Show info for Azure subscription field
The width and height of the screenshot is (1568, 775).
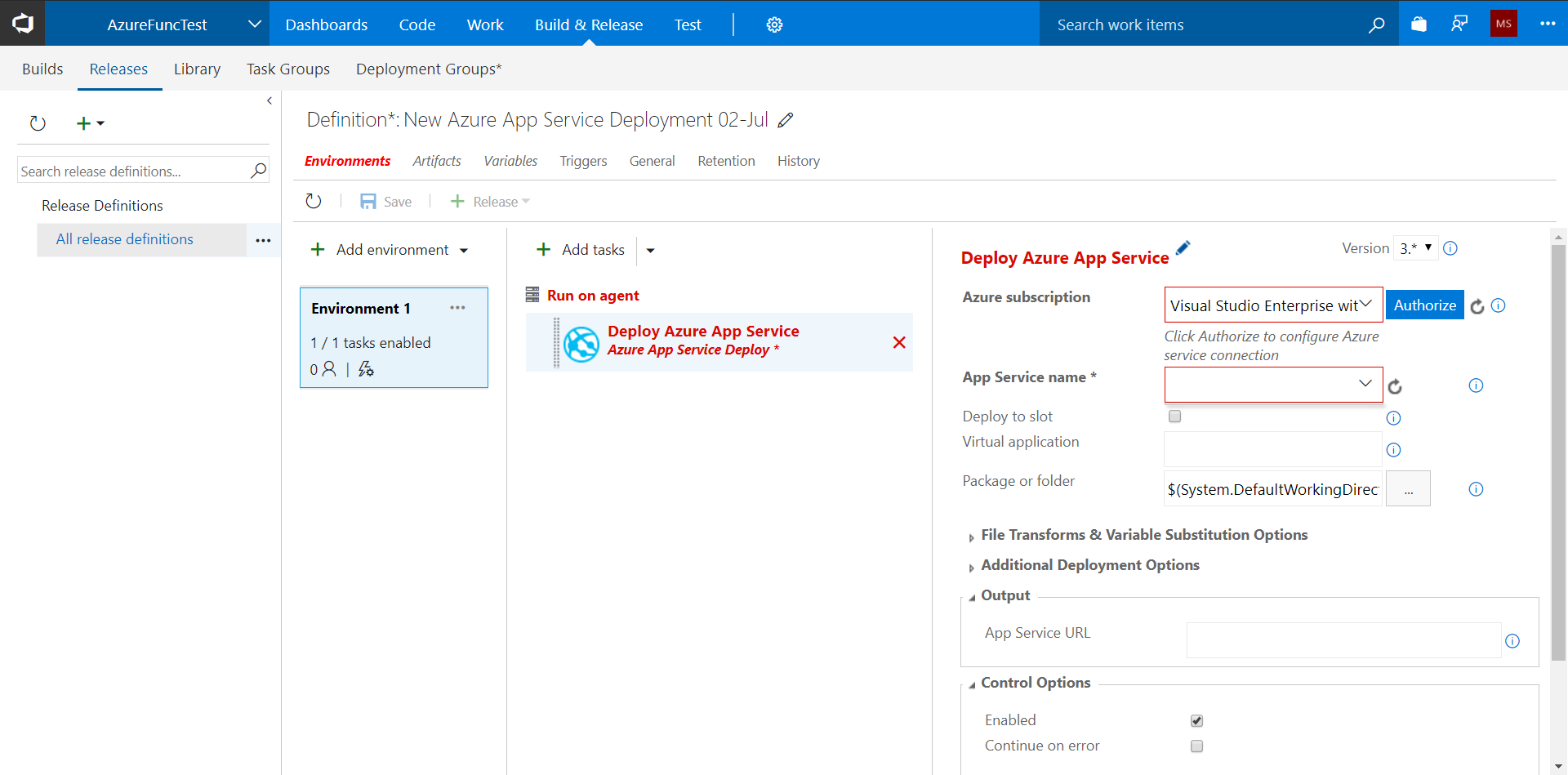coord(1498,305)
